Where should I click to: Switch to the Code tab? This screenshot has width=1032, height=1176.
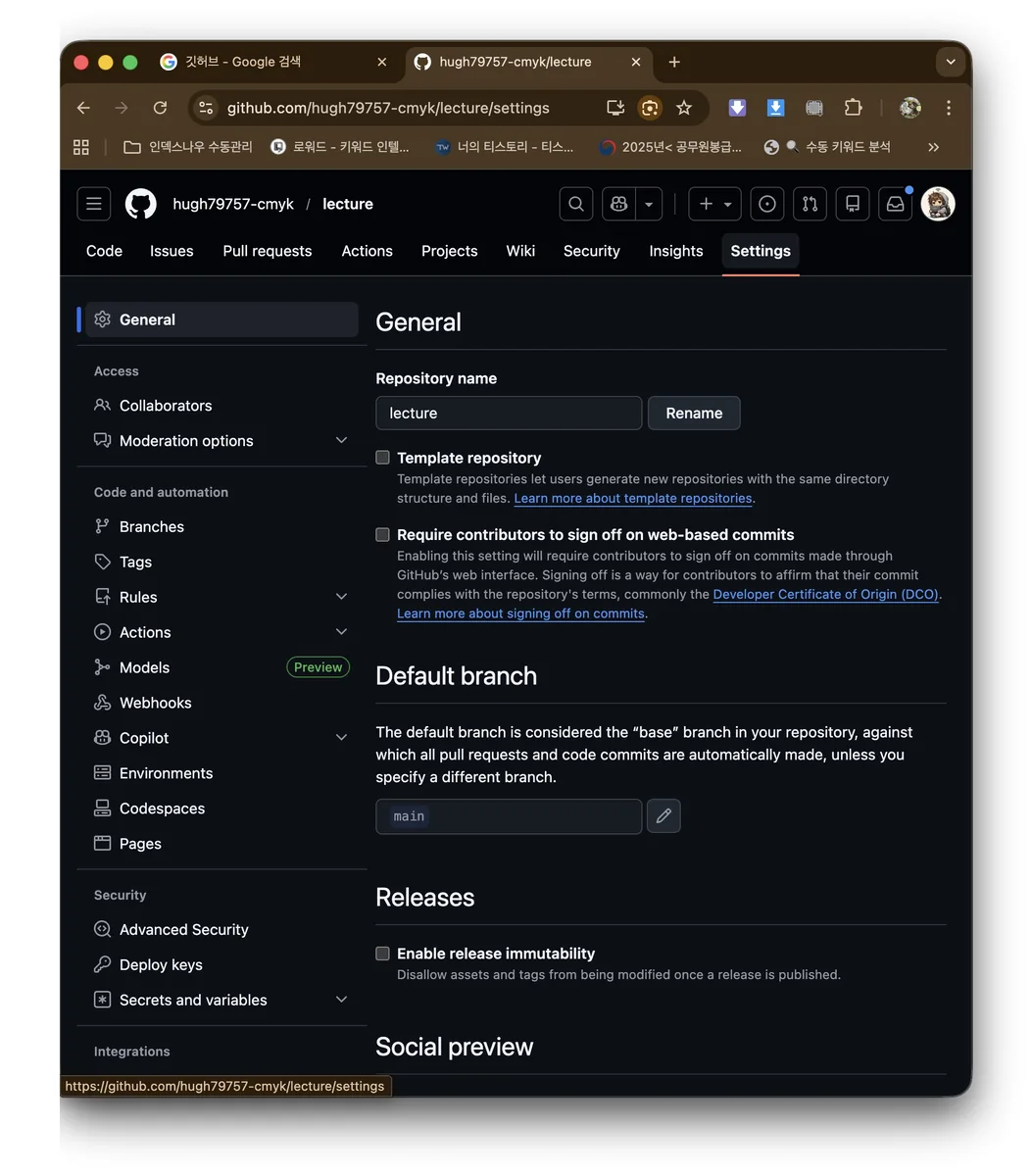(104, 251)
